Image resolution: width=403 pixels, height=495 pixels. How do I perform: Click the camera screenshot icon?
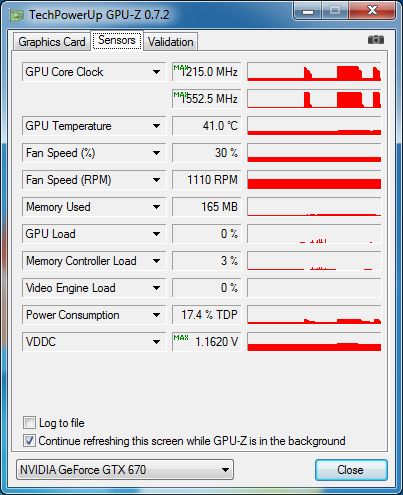pos(376,40)
